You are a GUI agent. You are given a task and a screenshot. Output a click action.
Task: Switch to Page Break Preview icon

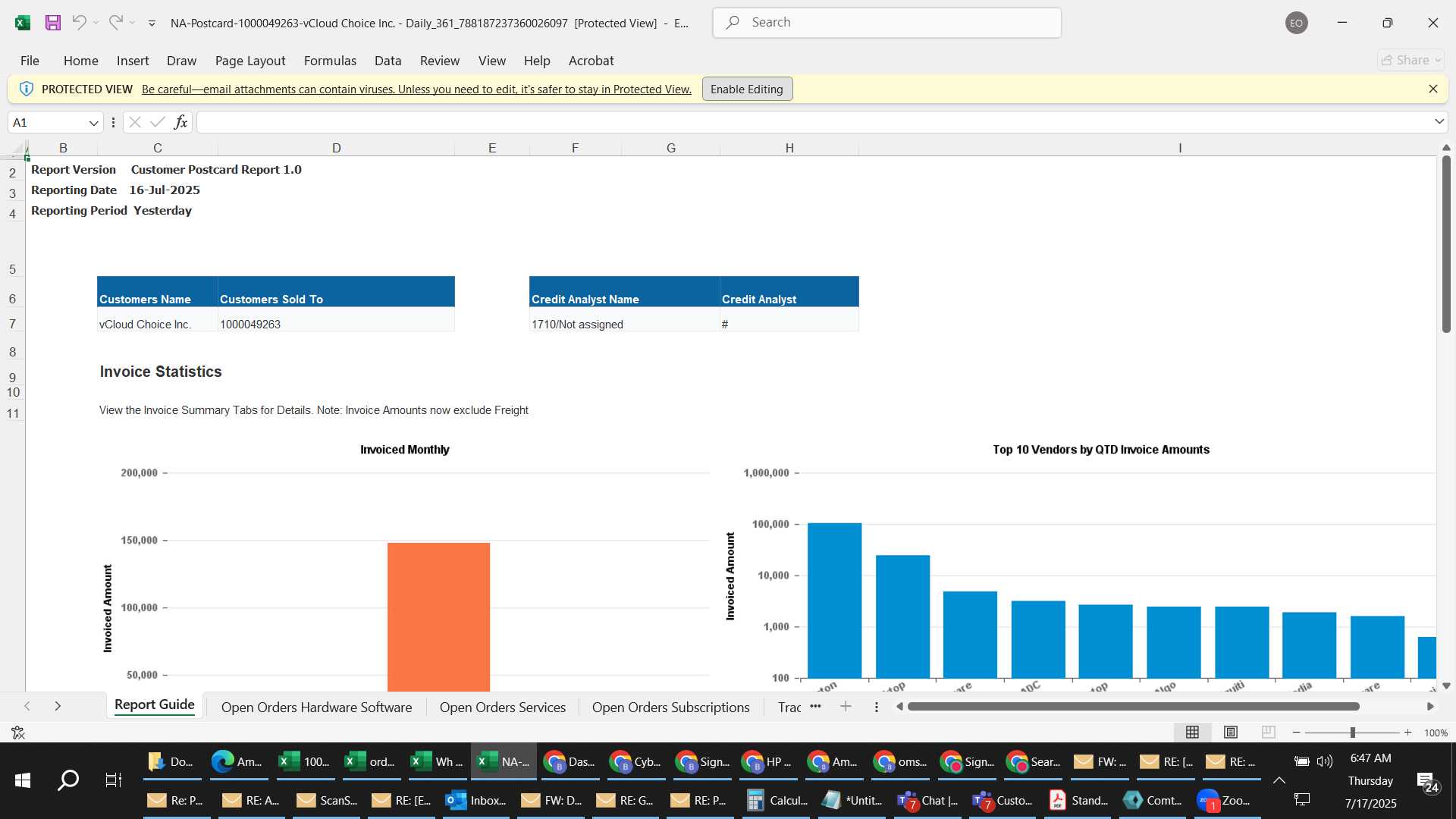coord(1268,732)
